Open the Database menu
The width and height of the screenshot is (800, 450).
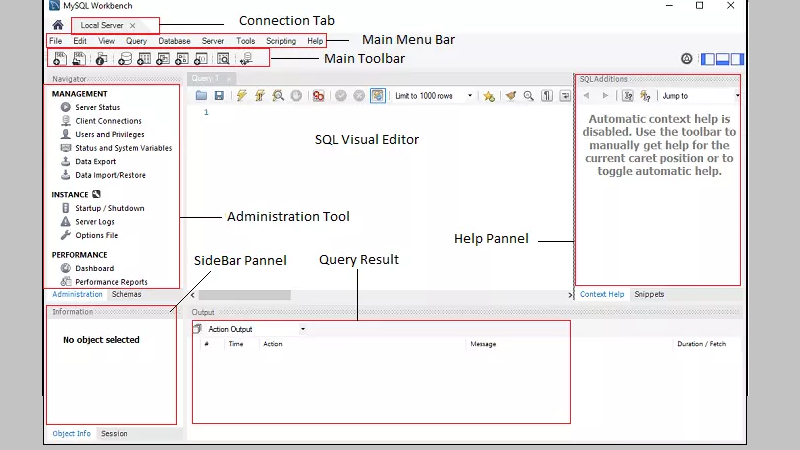pyautogui.click(x=174, y=41)
